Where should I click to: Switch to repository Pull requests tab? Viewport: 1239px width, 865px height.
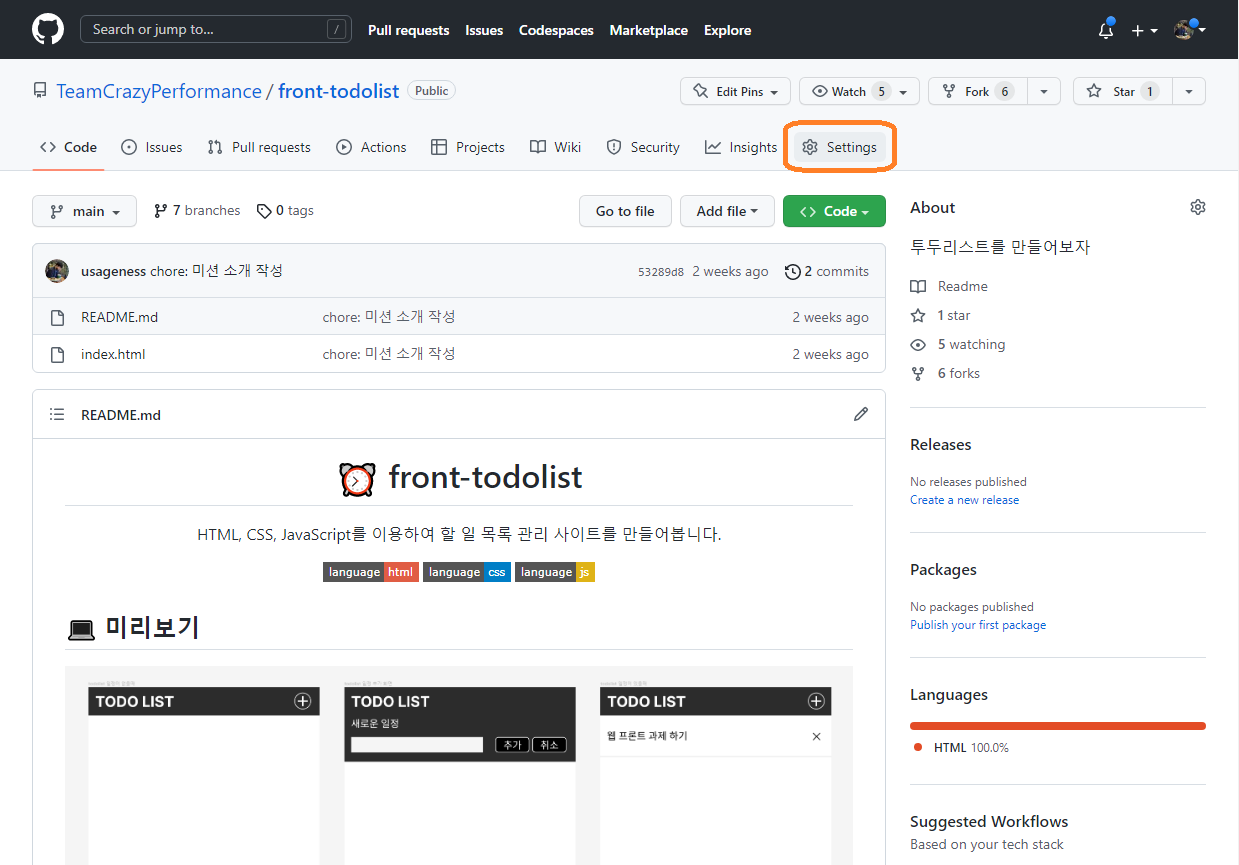(259, 147)
